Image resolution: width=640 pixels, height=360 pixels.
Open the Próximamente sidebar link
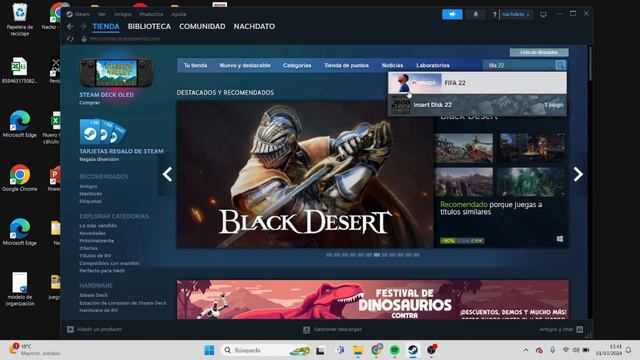tap(97, 241)
